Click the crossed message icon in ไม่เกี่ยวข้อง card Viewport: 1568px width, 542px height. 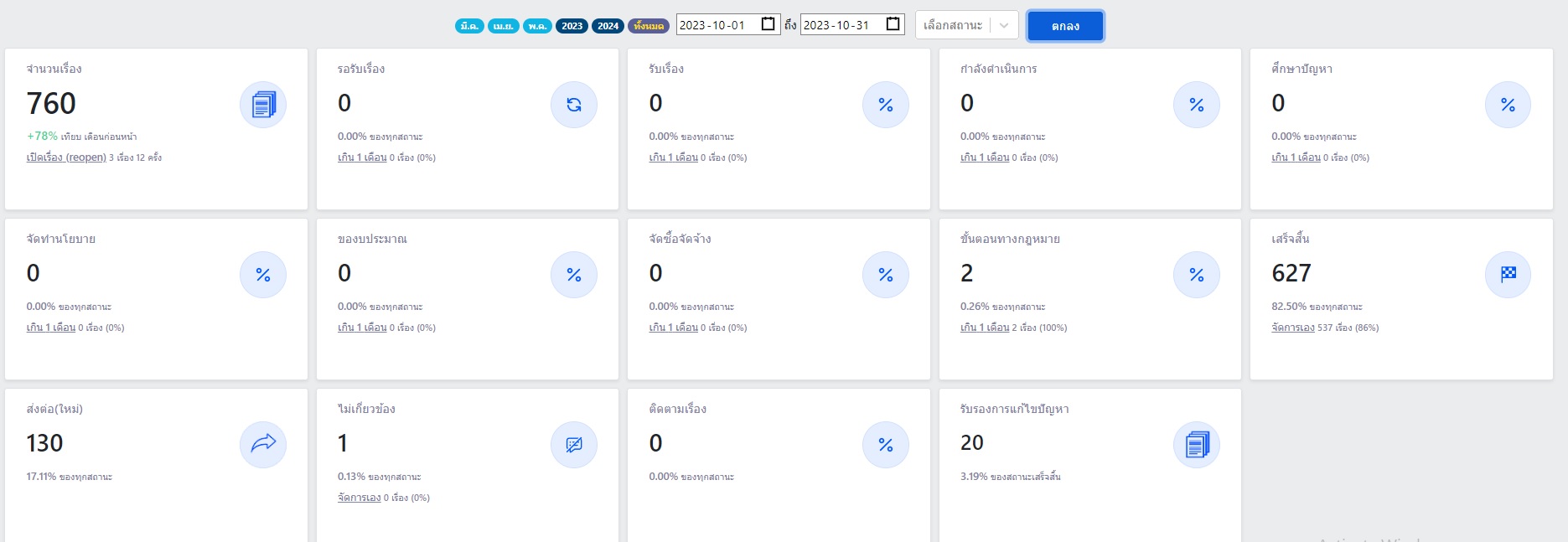tap(574, 444)
